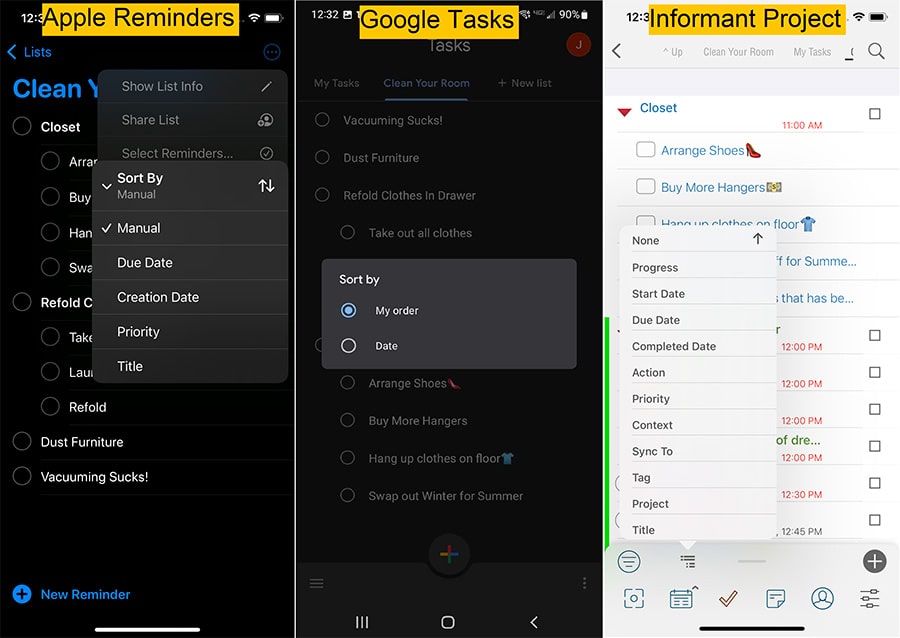Complete the Vacuuming Sucks! circle in Apple Reminders
This screenshot has width=900, height=638.
pyautogui.click(x=22, y=476)
